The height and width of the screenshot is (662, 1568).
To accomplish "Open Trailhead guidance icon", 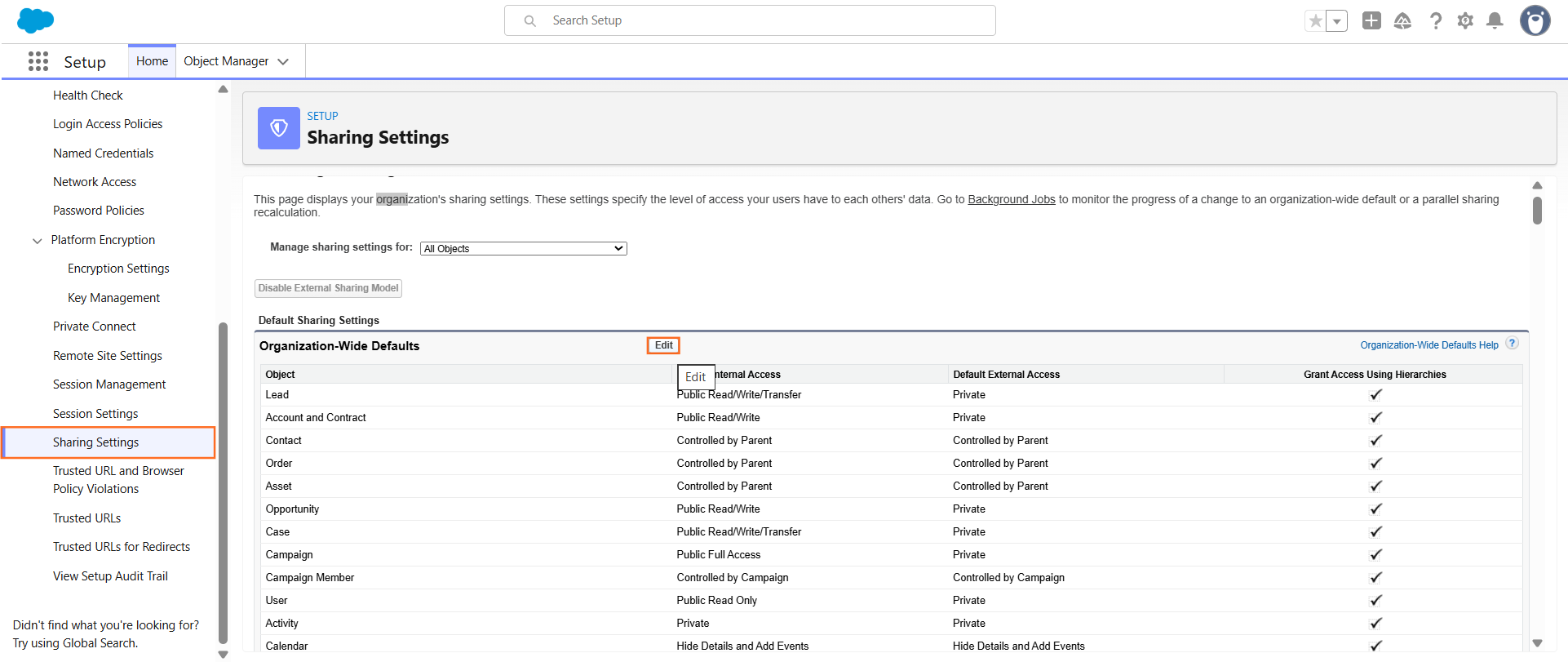I will click(1402, 20).
